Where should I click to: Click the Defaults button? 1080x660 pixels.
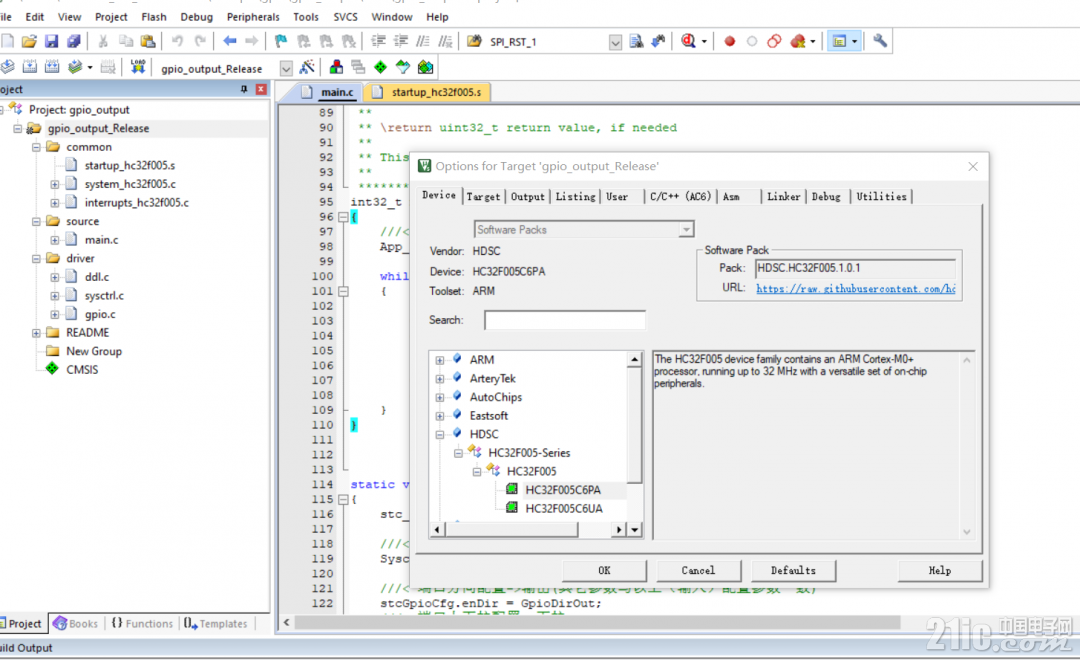[x=793, y=570]
